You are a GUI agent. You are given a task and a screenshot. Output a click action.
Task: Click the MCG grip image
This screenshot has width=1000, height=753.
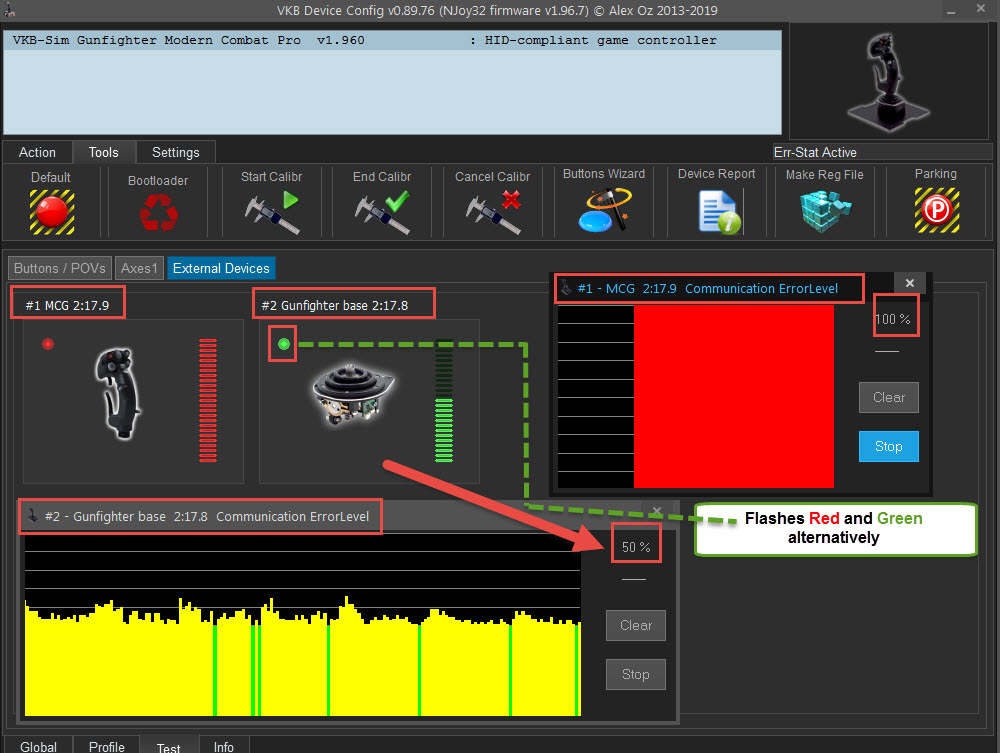(119, 393)
